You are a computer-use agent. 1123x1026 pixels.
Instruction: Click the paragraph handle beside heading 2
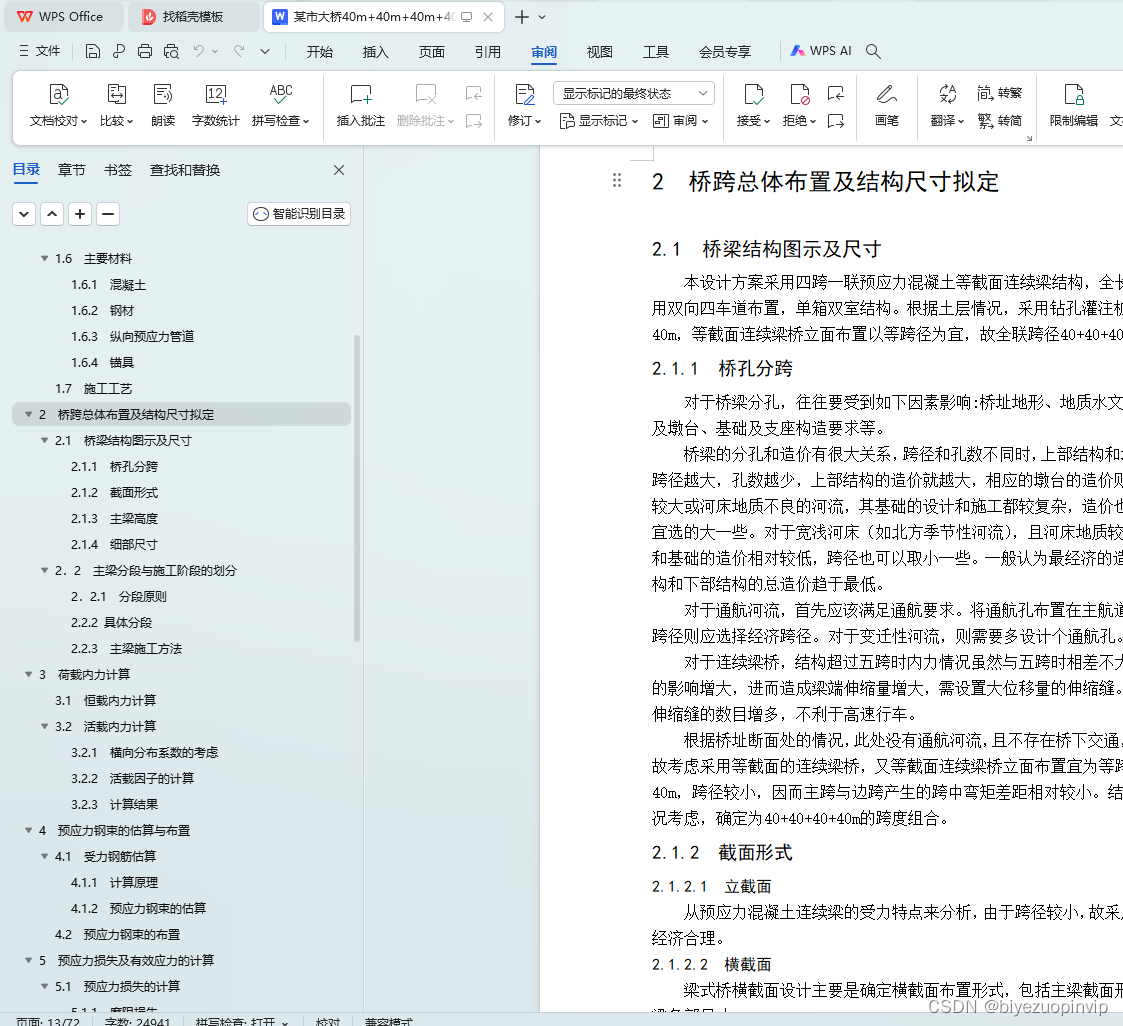(x=617, y=180)
